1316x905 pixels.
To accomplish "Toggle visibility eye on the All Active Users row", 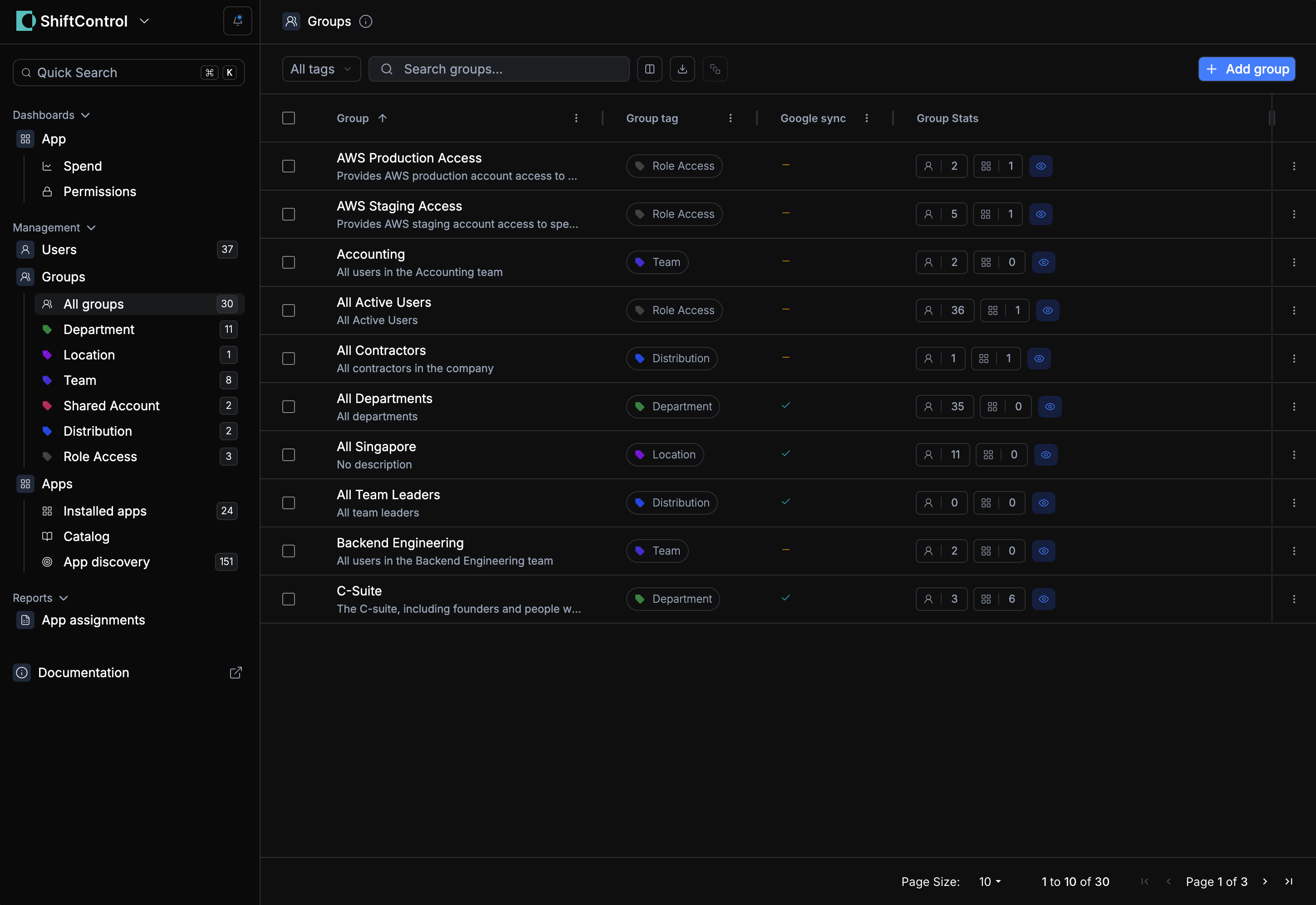I will [x=1047, y=310].
